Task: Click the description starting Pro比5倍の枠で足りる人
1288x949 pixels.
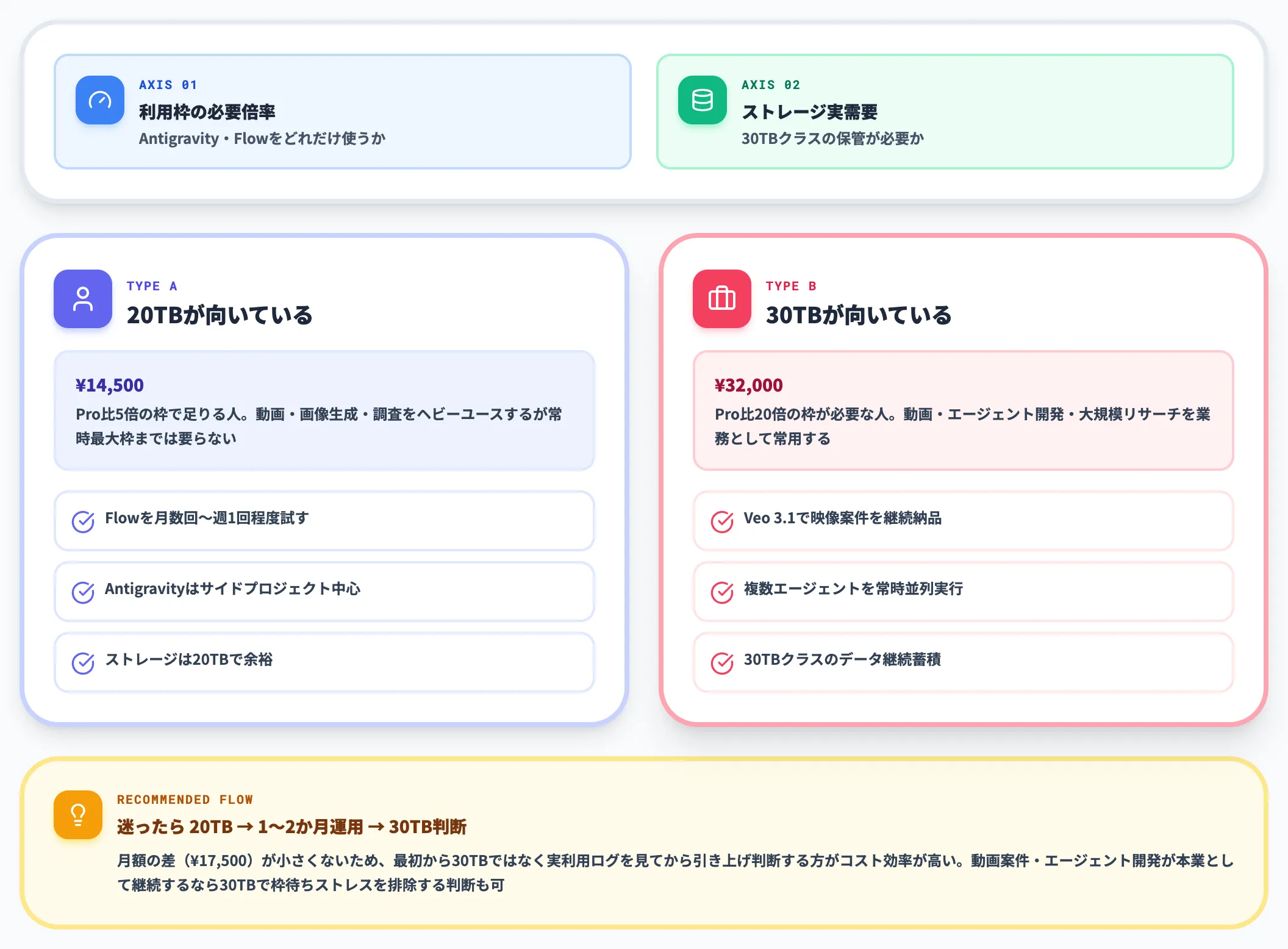Action: [x=319, y=426]
